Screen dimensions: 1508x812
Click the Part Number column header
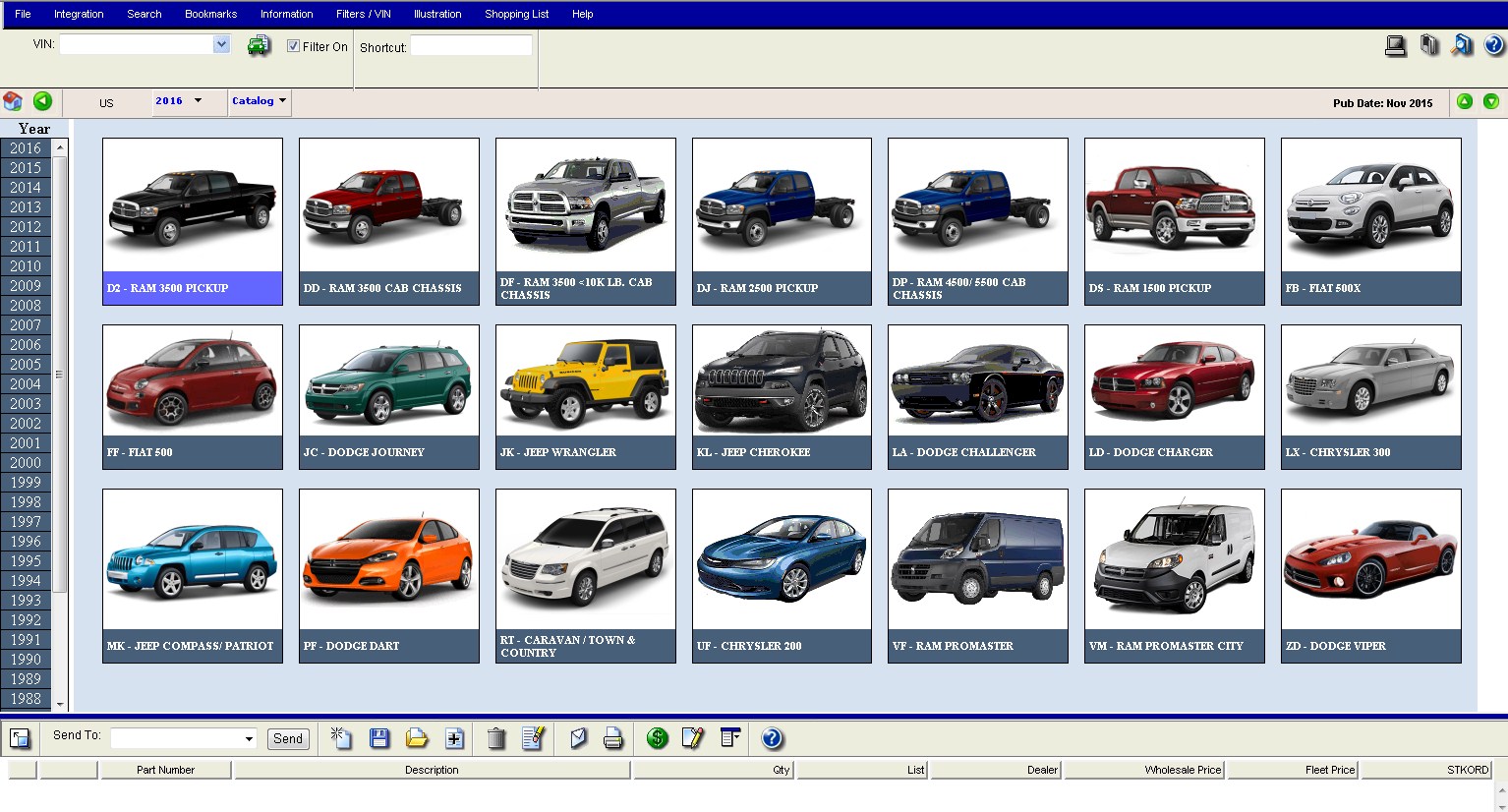point(165,770)
